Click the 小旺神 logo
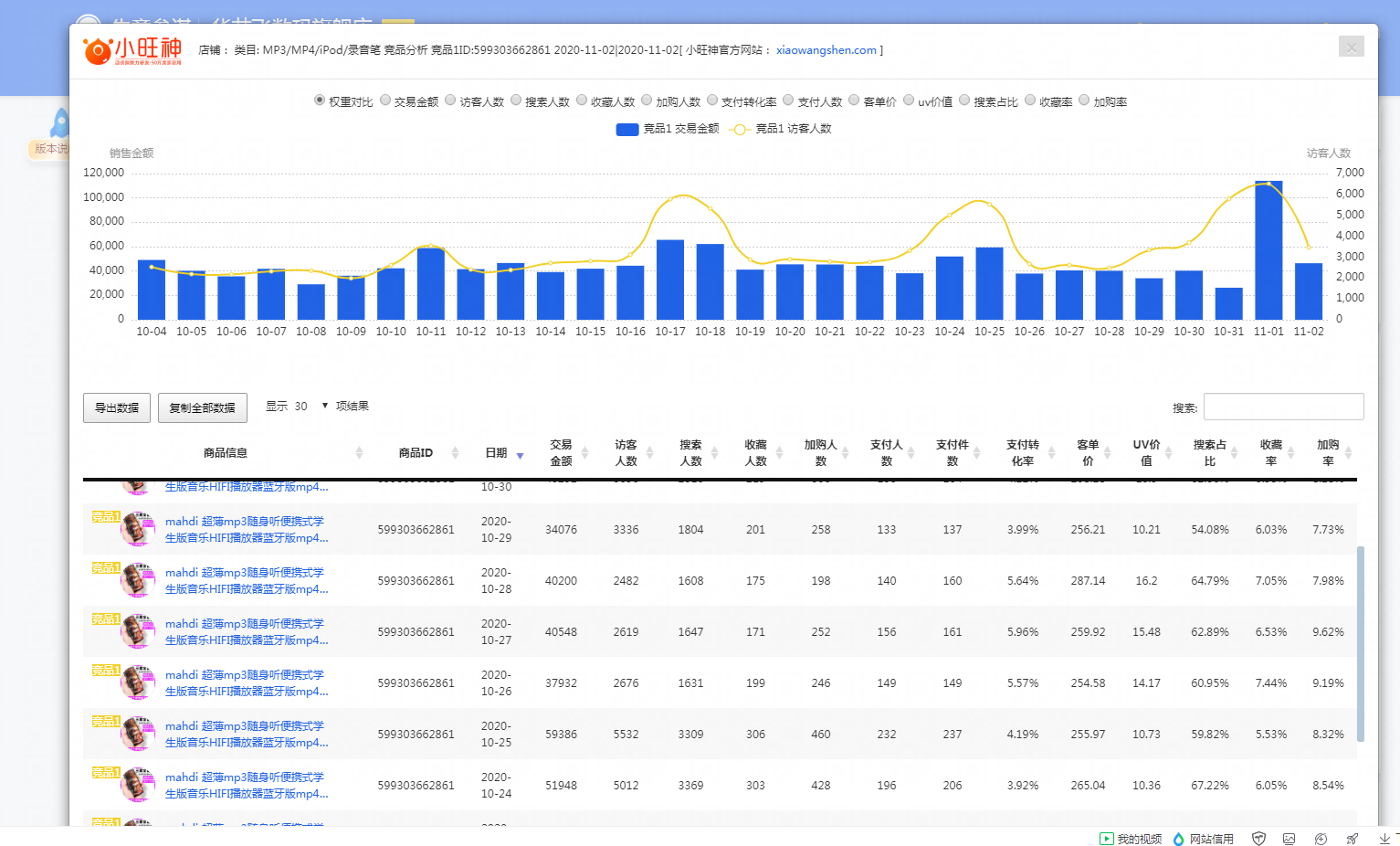This screenshot has height=846, width=1400. point(132,50)
